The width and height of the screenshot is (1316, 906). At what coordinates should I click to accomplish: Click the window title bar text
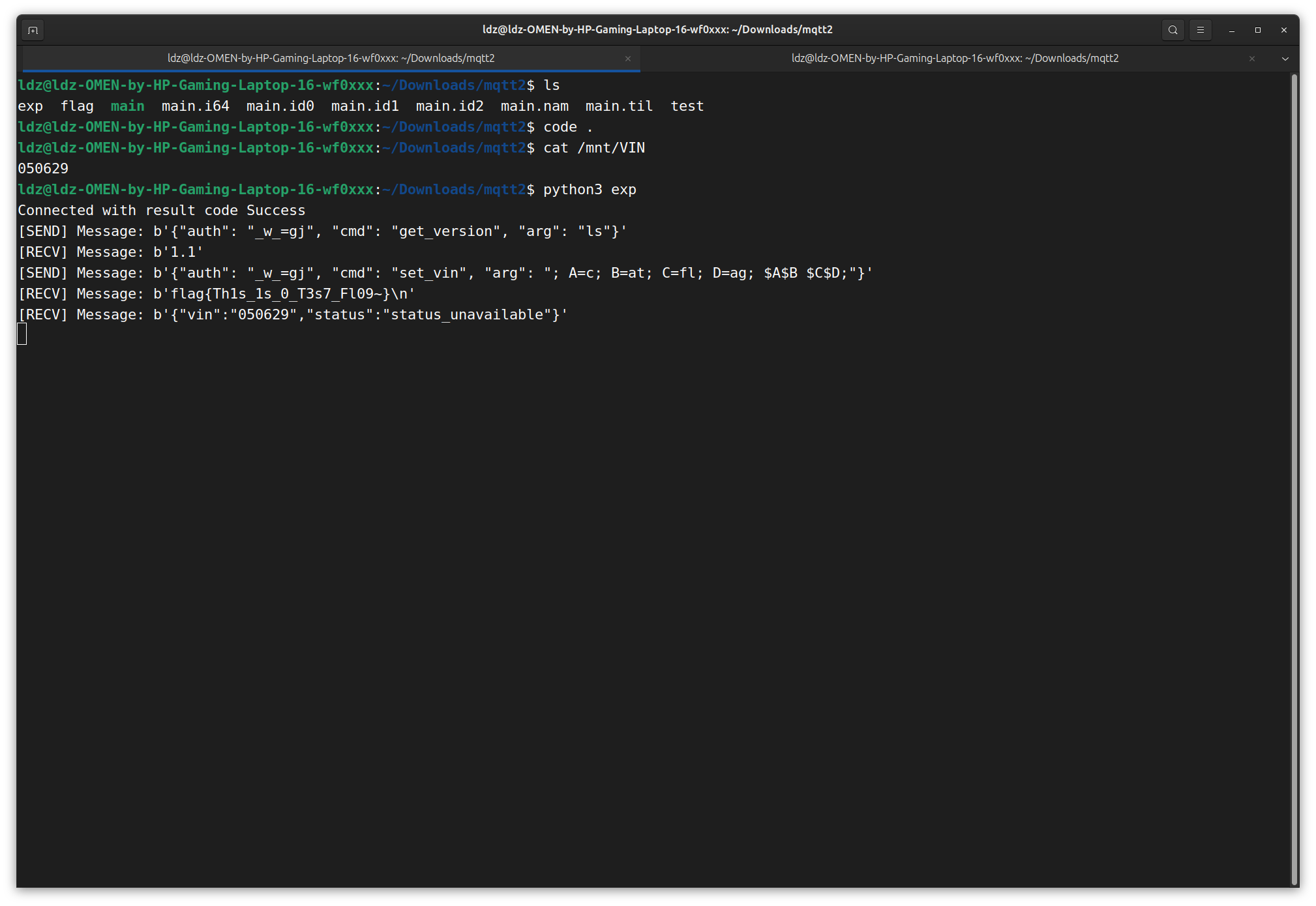(x=657, y=29)
